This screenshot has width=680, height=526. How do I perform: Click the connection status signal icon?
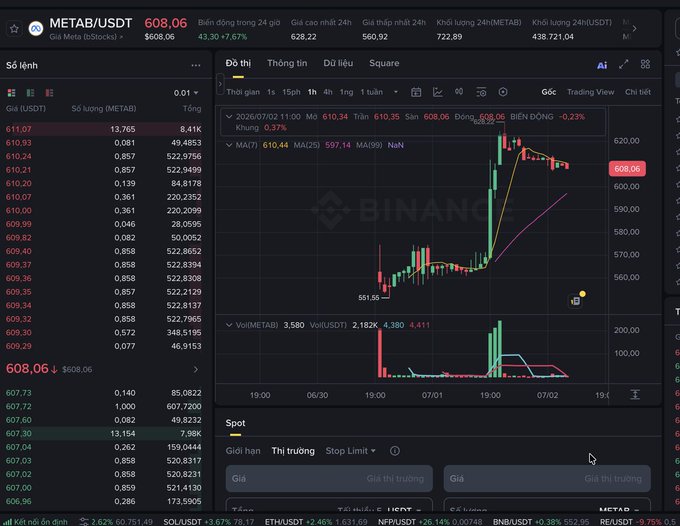tap(7, 522)
